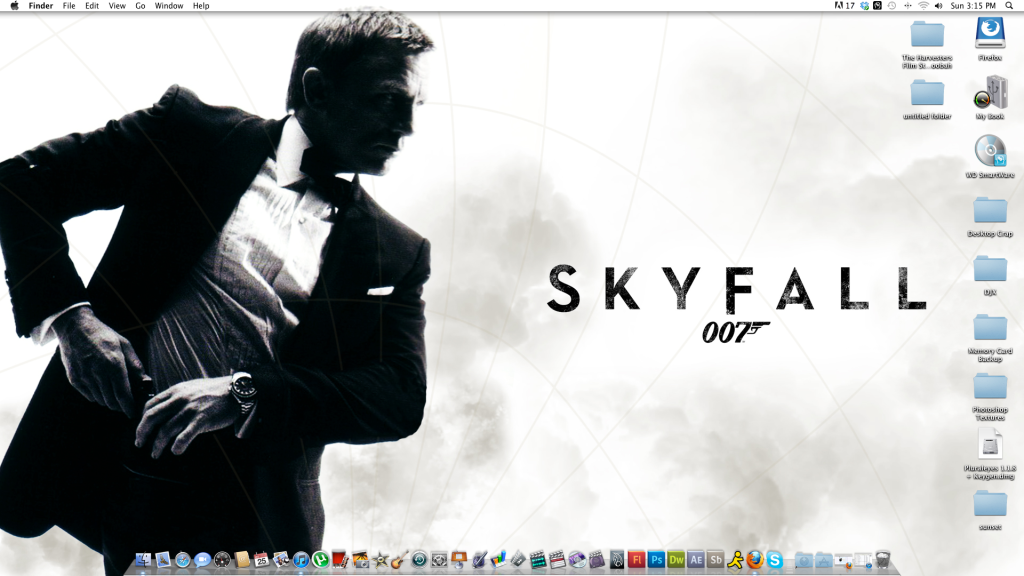Select the Firefox disk image on desktop
This screenshot has width=1024, height=576.
(990, 33)
